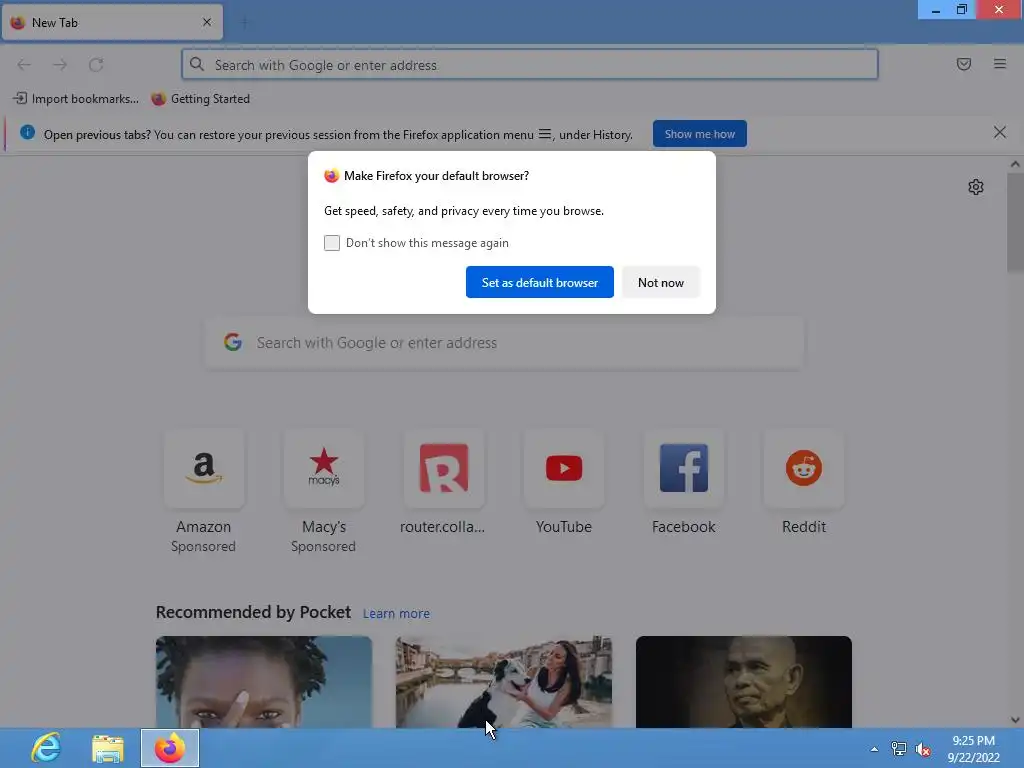The width and height of the screenshot is (1024, 768).
Task: Open the taskbar clock showing 9:25 PM
Action: (974, 749)
